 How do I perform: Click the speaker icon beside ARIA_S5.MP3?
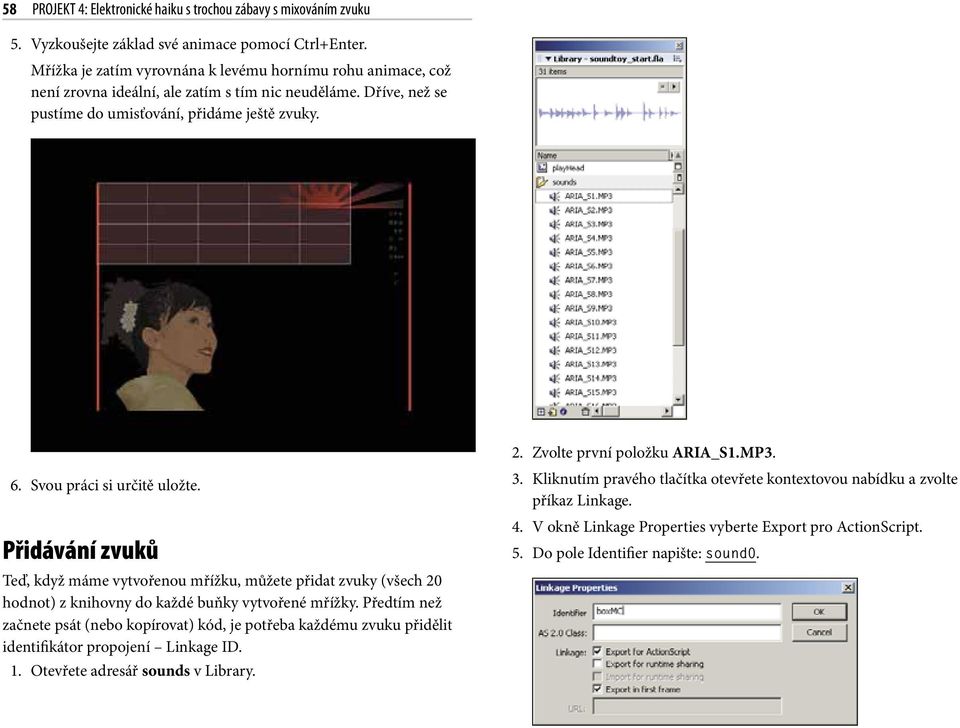[555, 253]
